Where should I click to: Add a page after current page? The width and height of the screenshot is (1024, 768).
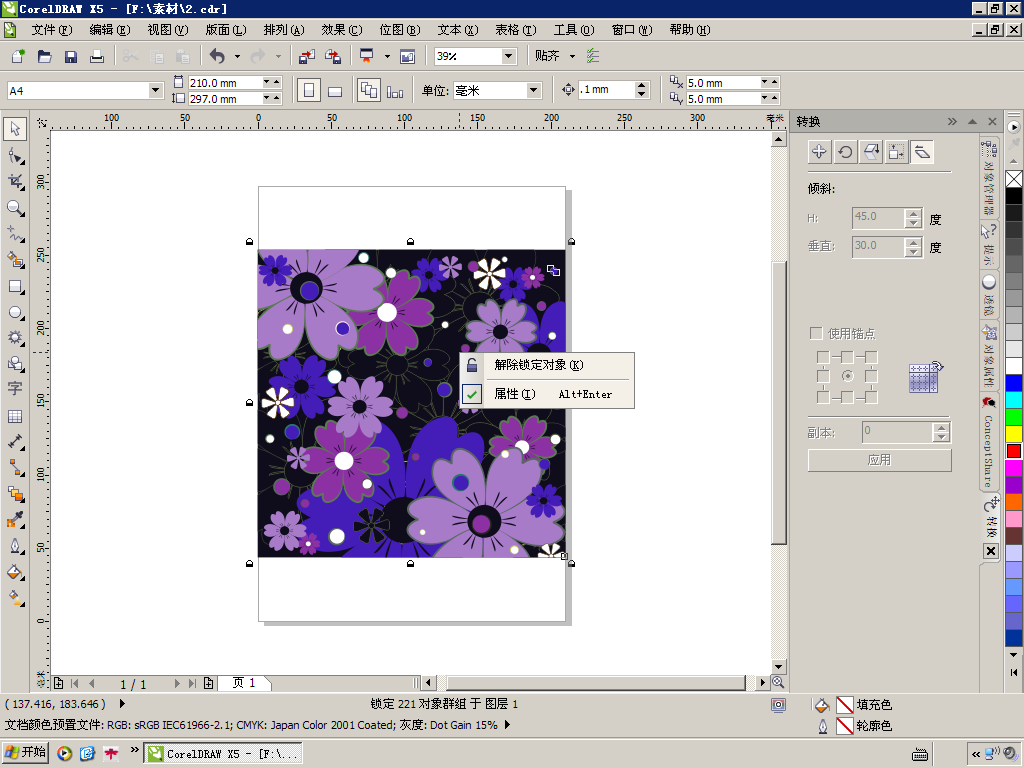point(208,684)
